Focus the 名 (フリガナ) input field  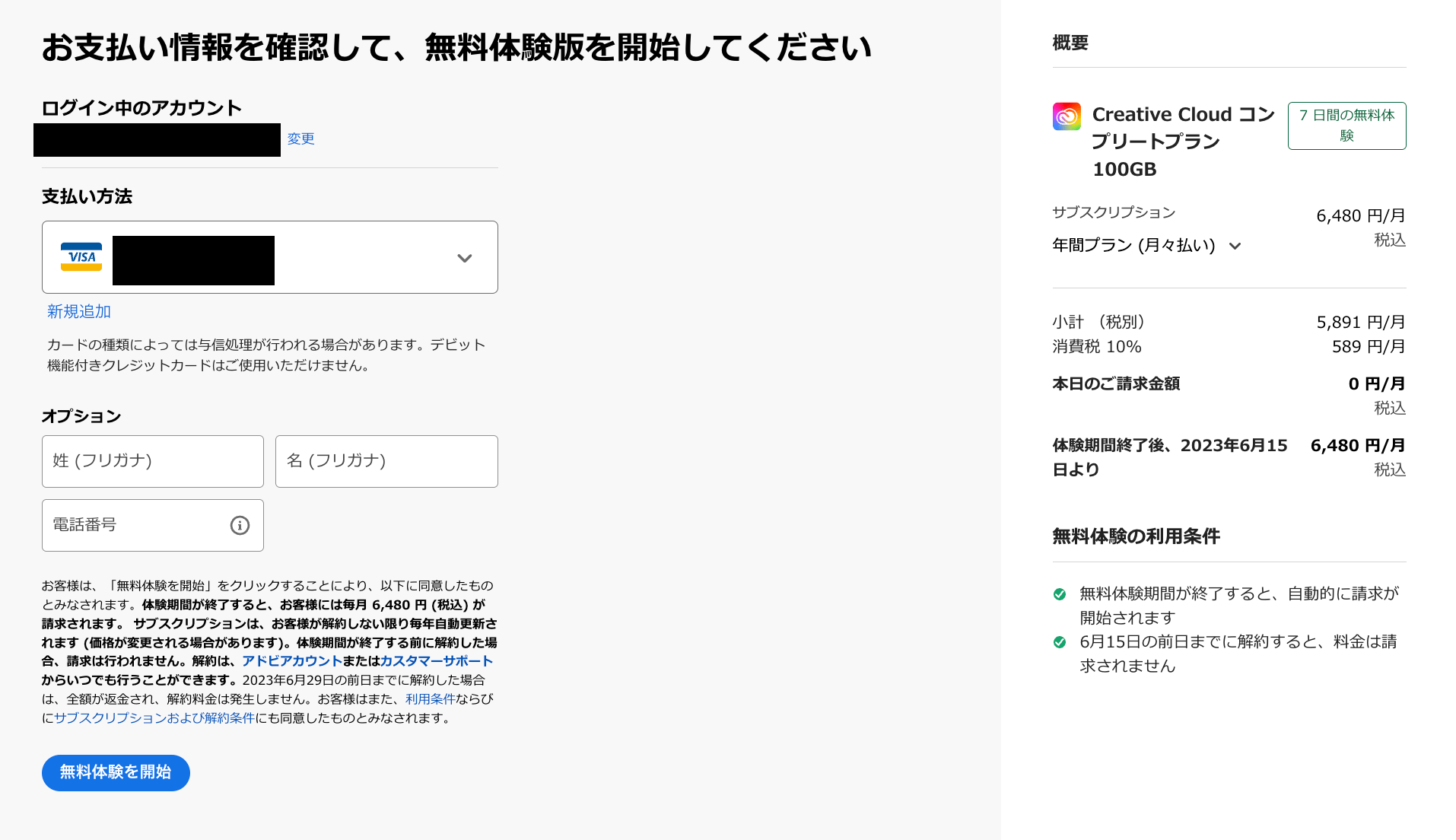[x=386, y=461]
